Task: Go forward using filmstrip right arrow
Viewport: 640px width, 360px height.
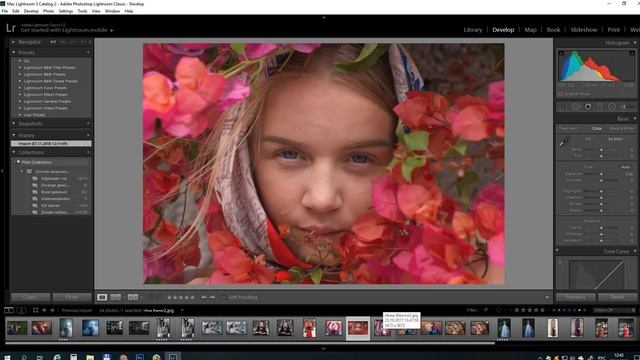Action: (x=52, y=310)
